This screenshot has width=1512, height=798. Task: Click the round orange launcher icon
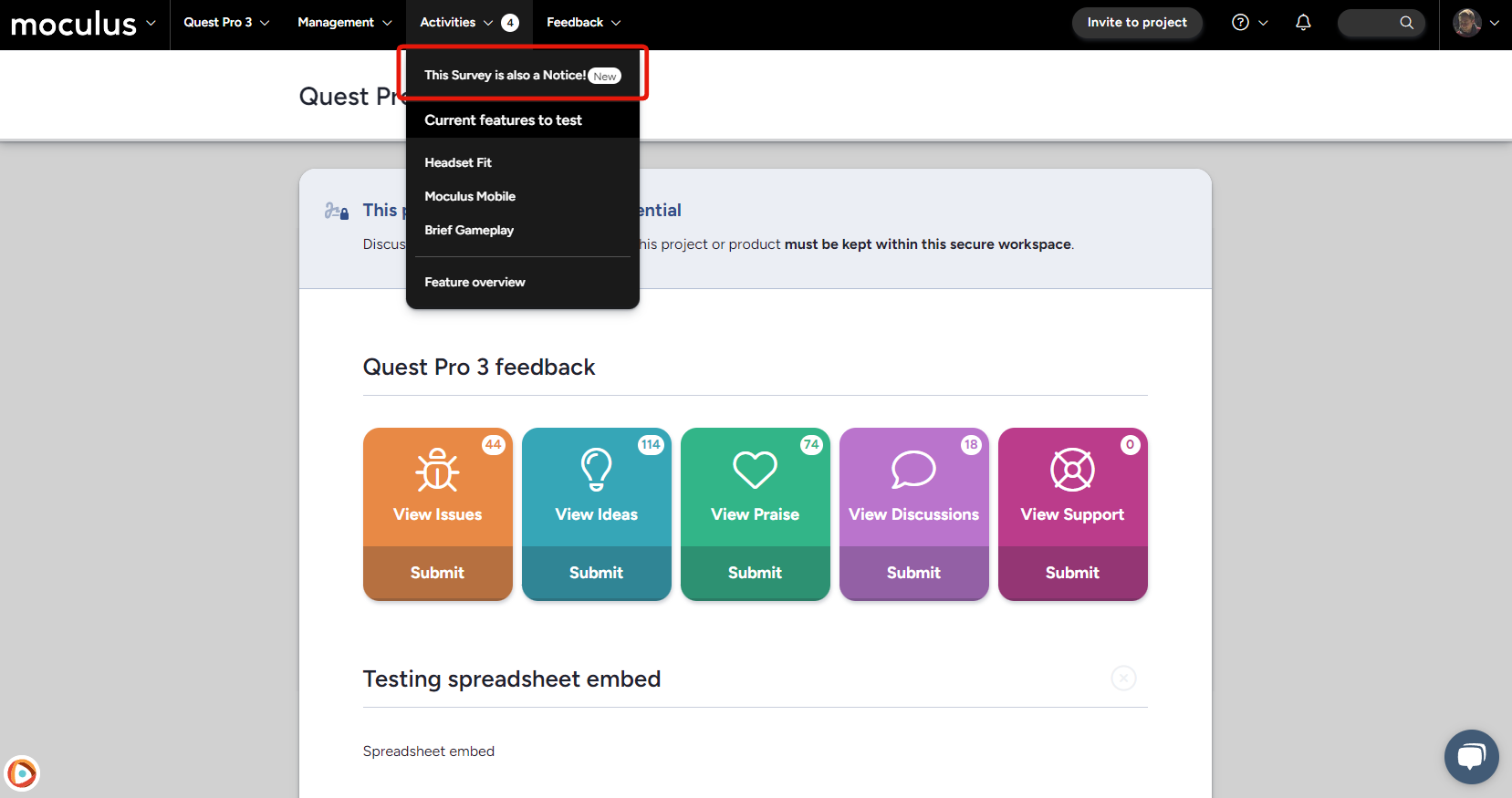(22, 773)
